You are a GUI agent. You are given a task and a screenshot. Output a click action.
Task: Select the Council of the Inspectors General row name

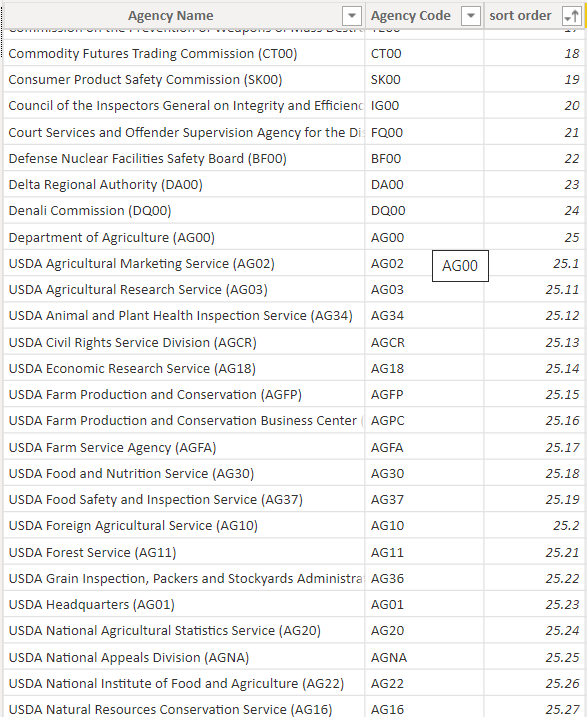coord(184,106)
